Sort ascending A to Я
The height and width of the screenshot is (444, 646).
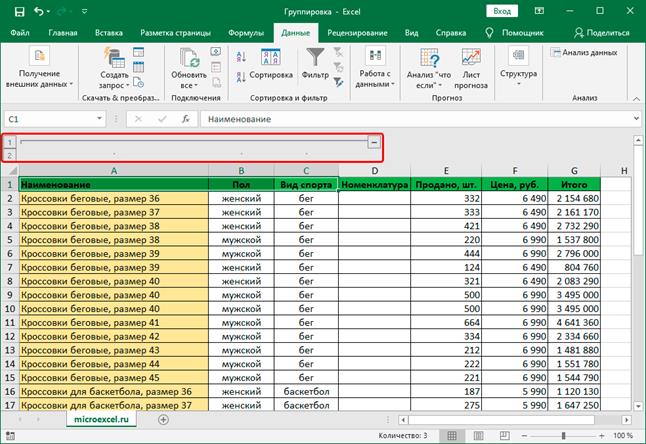click(x=241, y=57)
